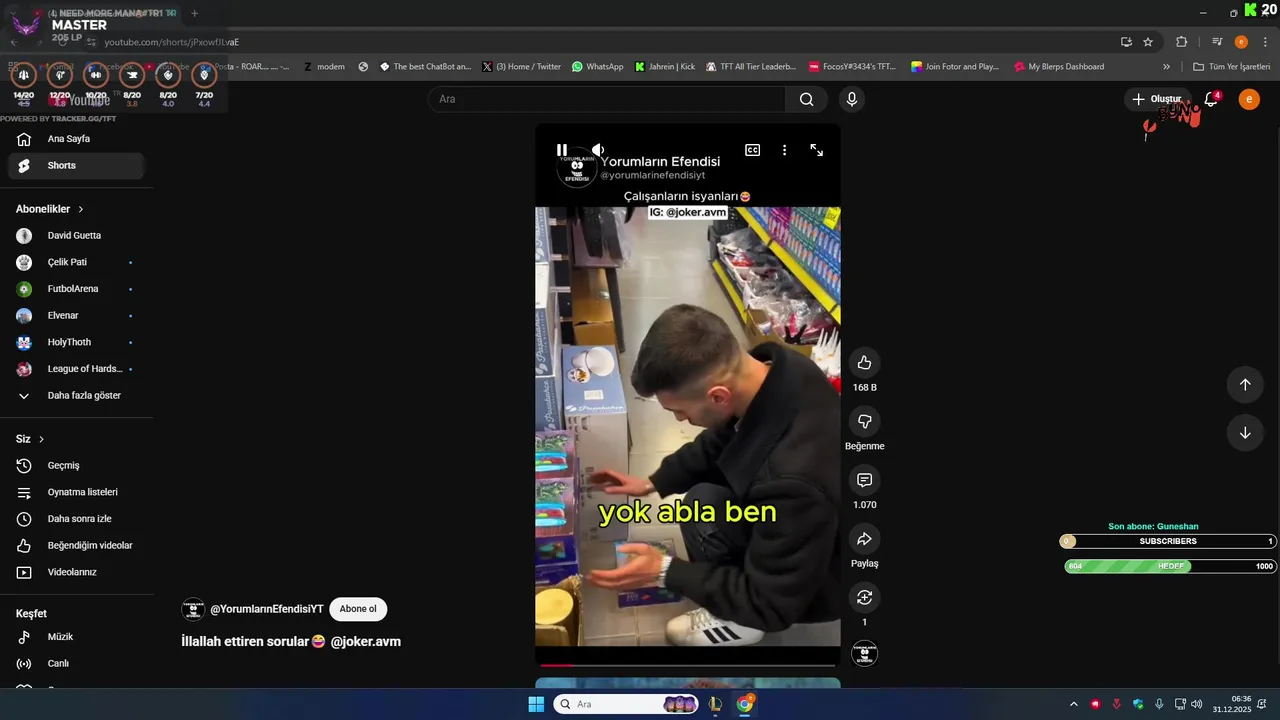The width and height of the screenshot is (1280, 720).
Task: Go to Ana Sayfa in the sidebar
Action: point(76,139)
